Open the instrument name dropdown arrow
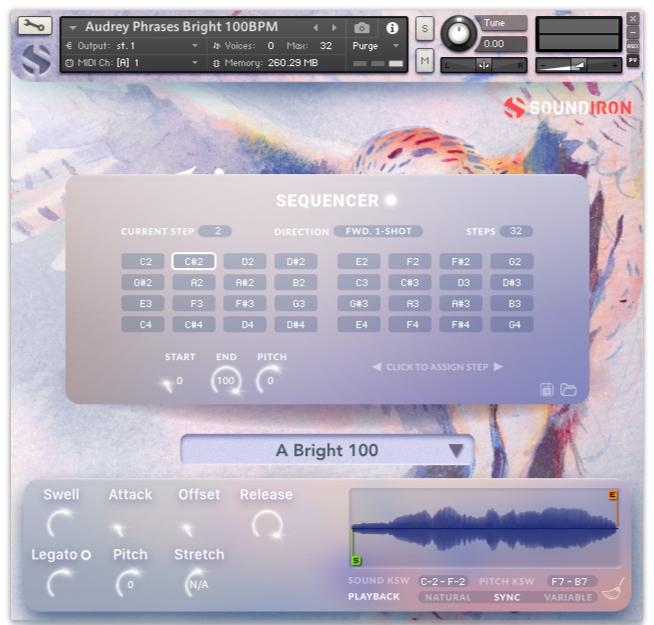 (73, 28)
